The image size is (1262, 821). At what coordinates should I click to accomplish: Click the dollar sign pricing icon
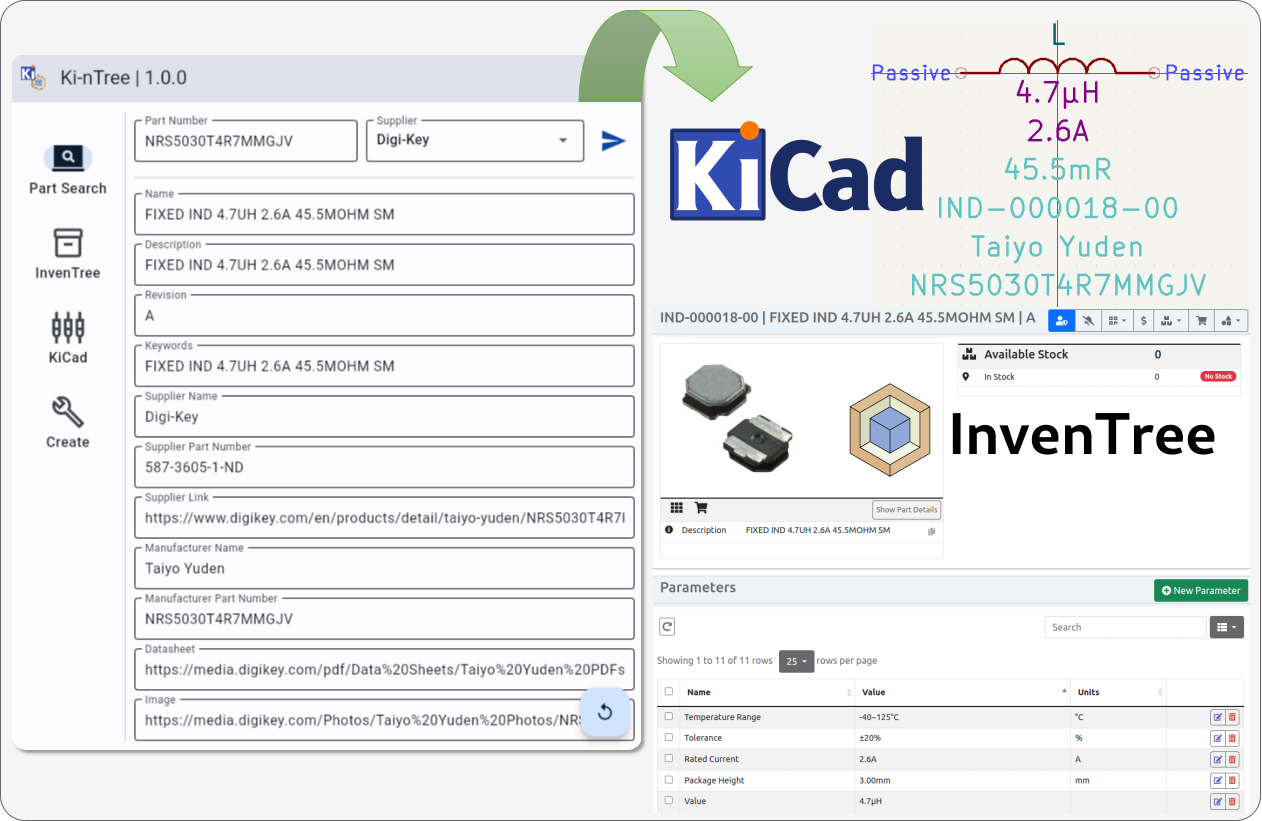(x=1143, y=321)
